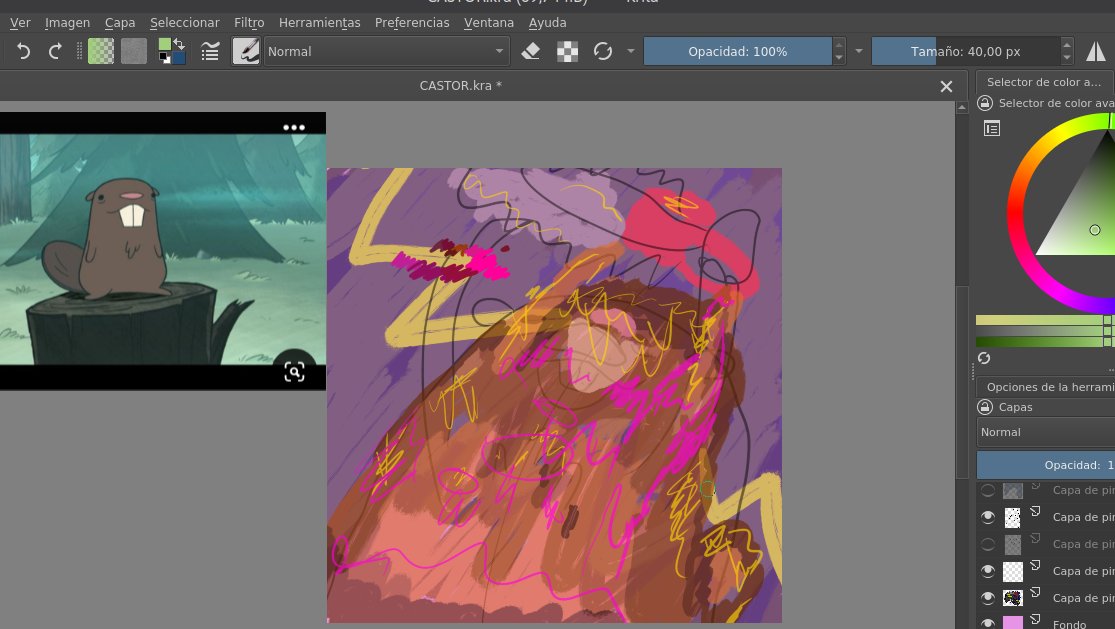
Task: Open the Filtro menu
Action: tap(249, 23)
